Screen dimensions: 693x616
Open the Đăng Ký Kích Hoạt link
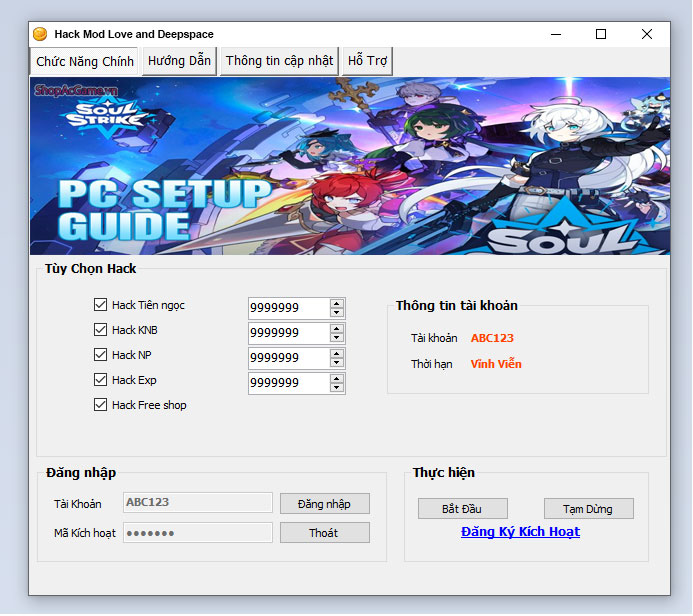[520, 532]
